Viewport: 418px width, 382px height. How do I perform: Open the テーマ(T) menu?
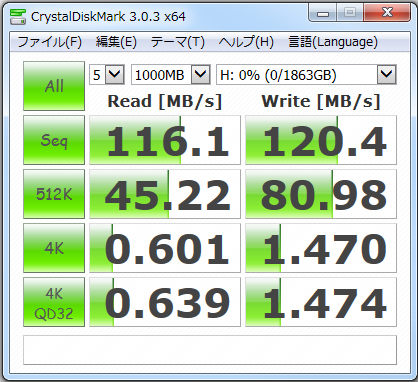(178, 42)
